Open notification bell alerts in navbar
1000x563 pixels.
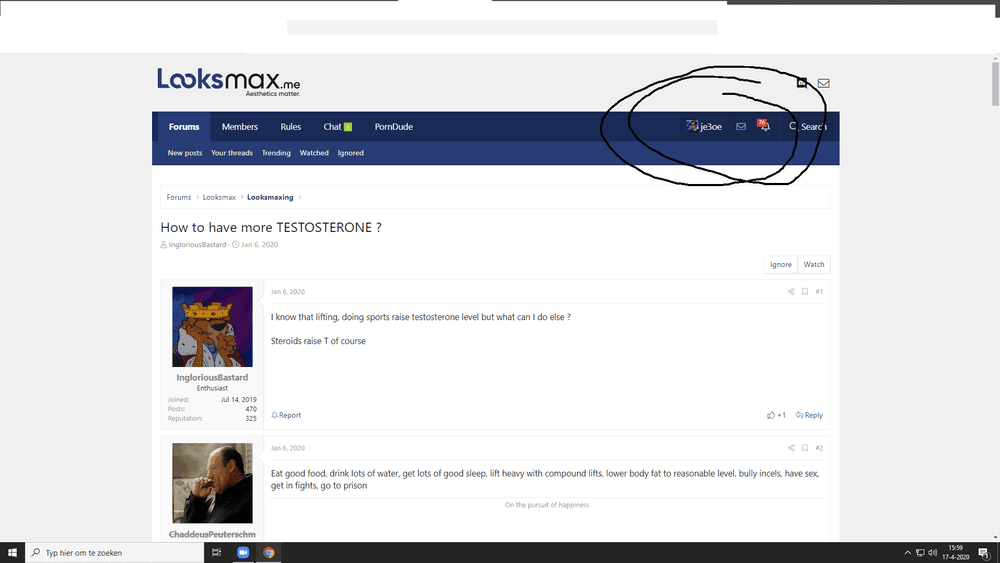[763, 126]
